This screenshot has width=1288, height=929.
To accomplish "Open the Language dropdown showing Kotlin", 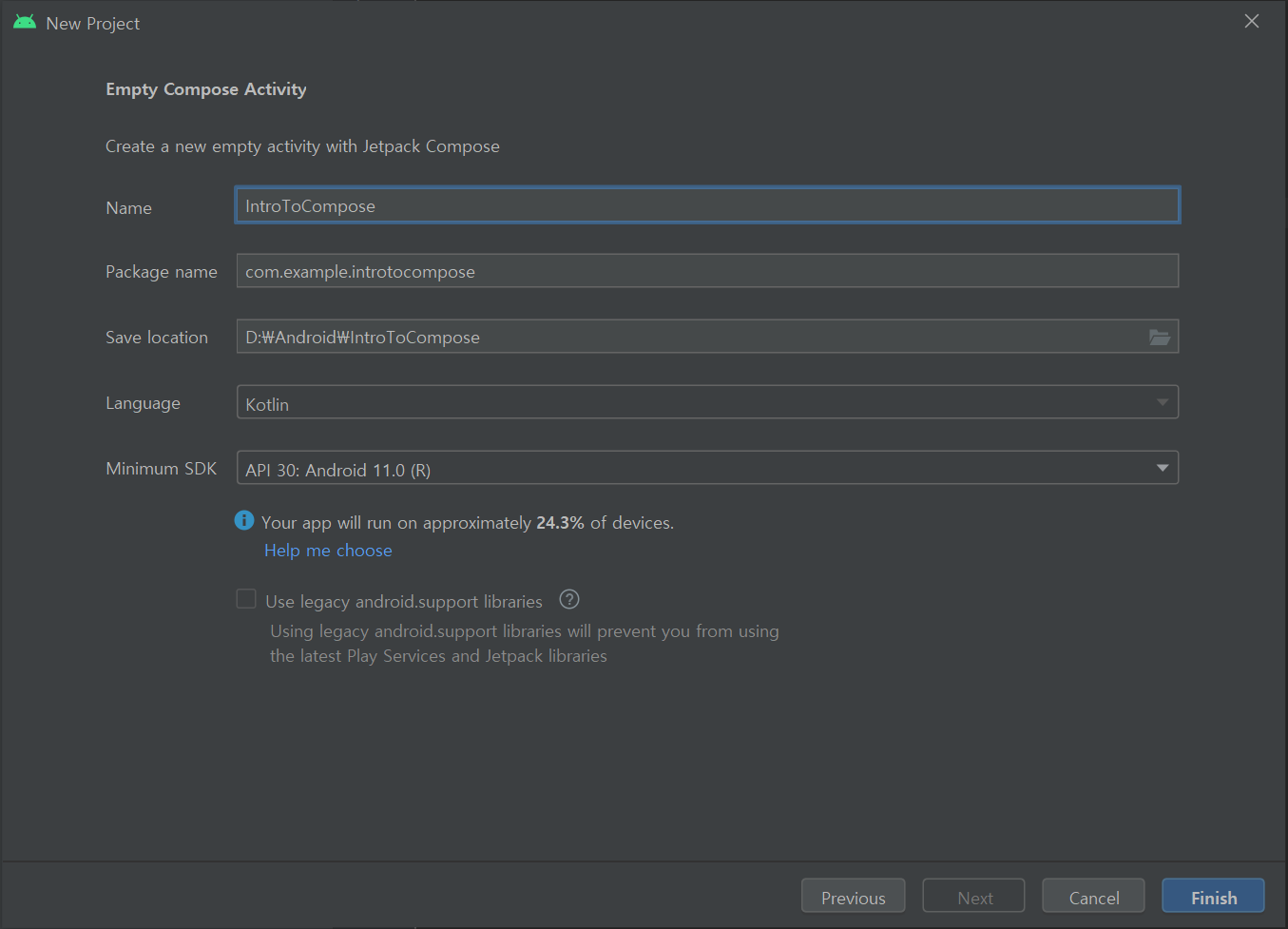I will (x=707, y=402).
